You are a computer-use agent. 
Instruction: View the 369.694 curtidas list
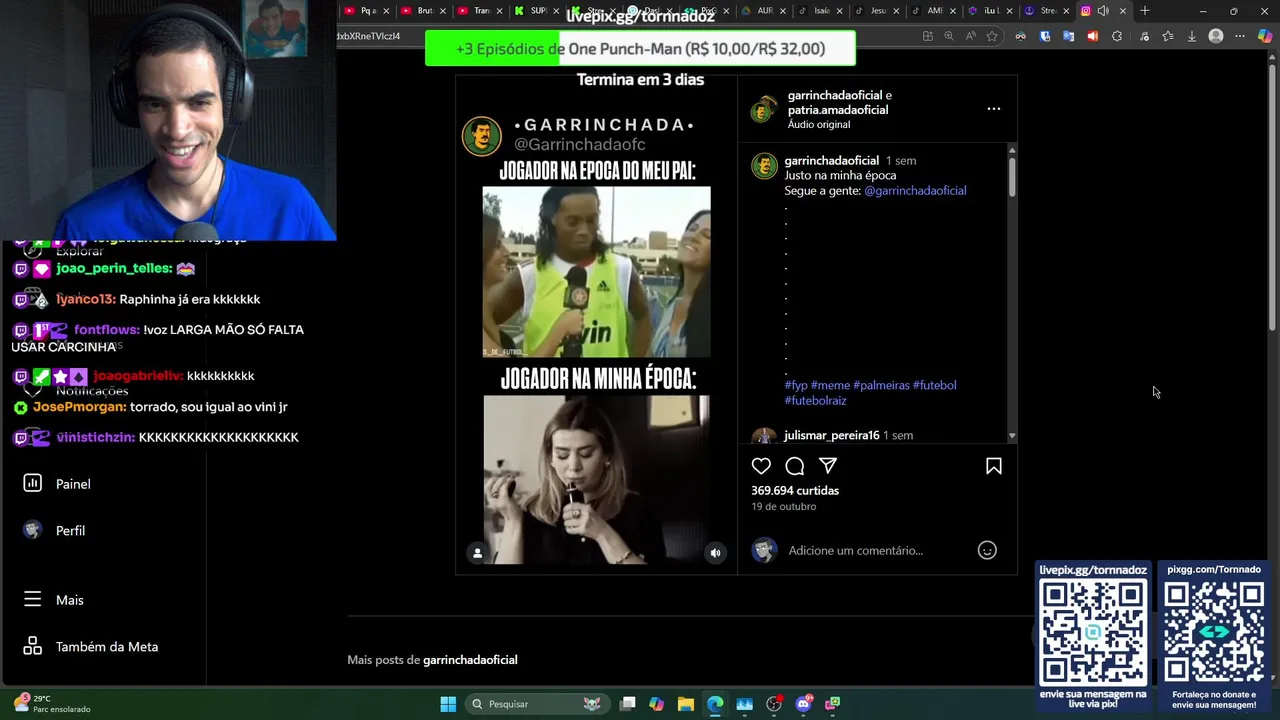(795, 490)
